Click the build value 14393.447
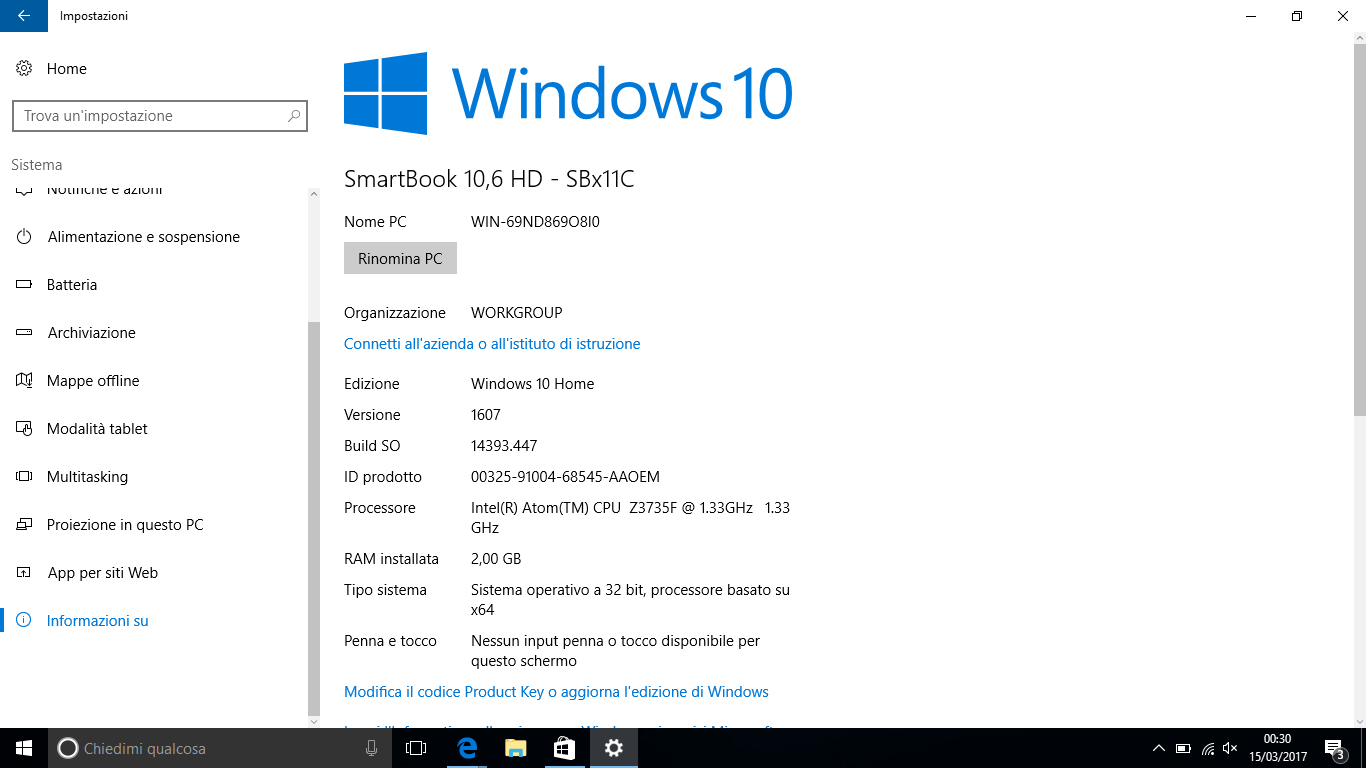The width and height of the screenshot is (1366, 768). click(x=504, y=446)
